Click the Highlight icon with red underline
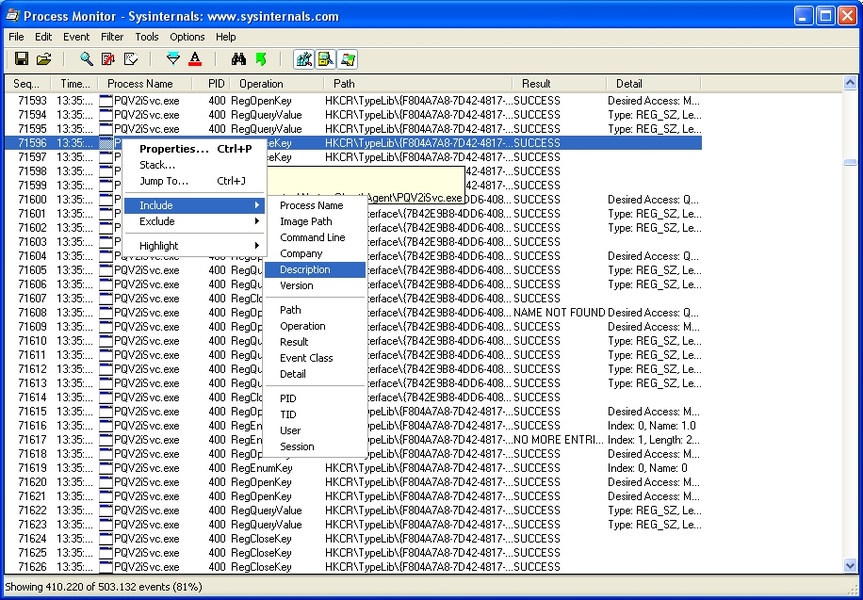 tap(195, 59)
